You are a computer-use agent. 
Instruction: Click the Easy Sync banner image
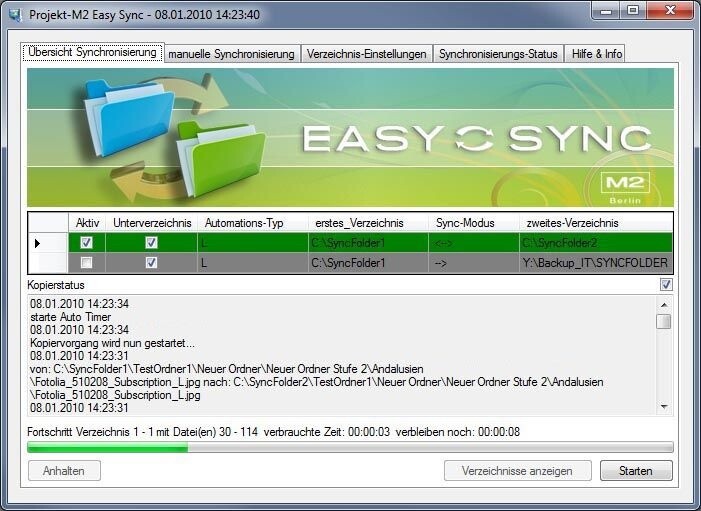(x=350, y=137)
